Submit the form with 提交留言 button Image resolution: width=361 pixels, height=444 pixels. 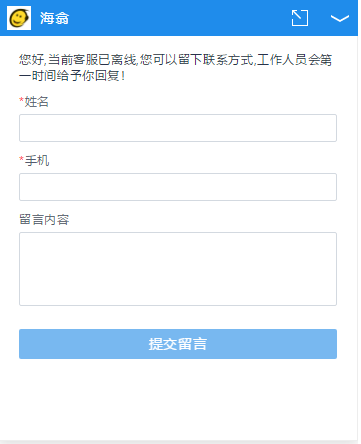coord(178,344)
